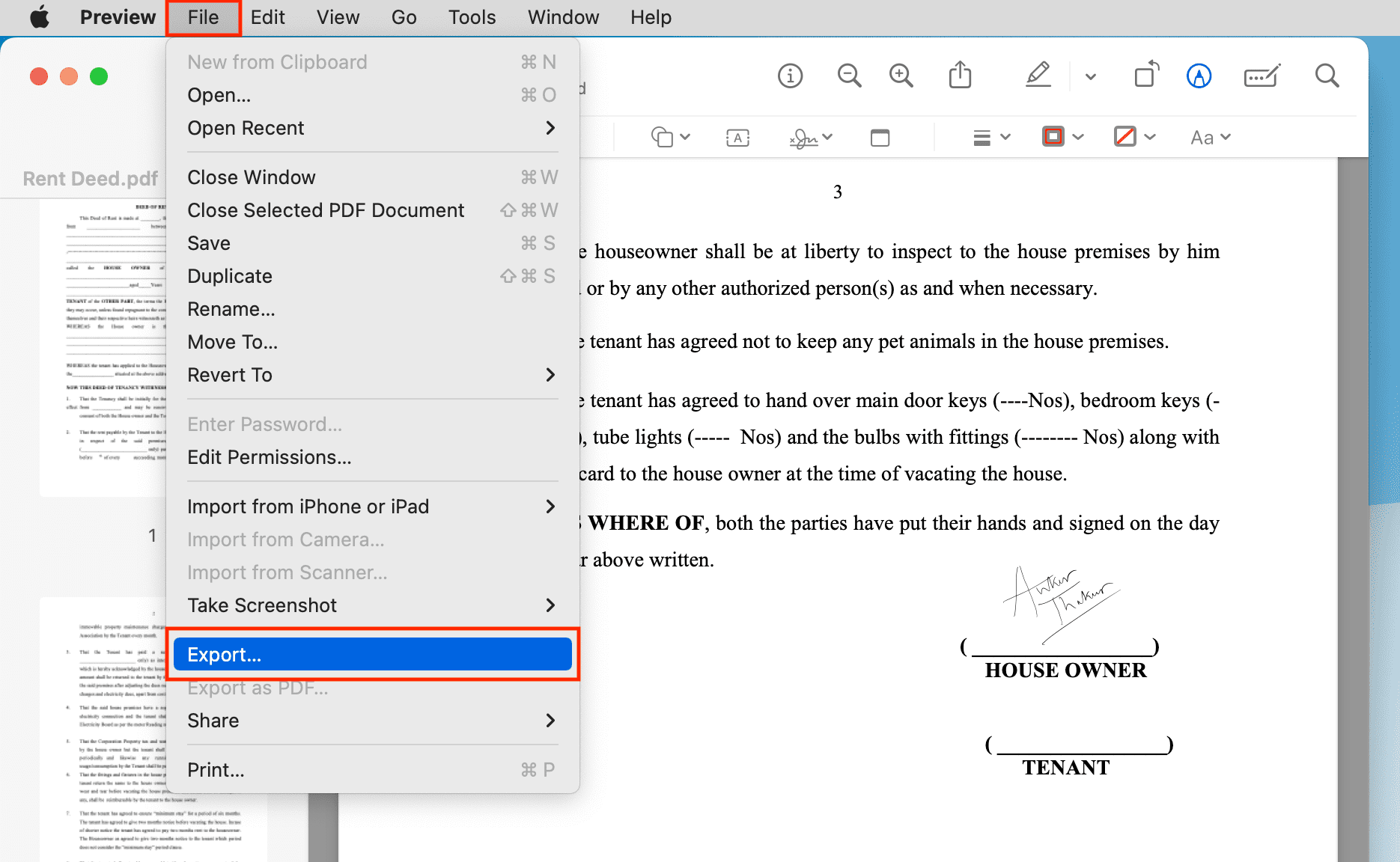
Task: Zoom out of the document
Action: click(849, 76)
